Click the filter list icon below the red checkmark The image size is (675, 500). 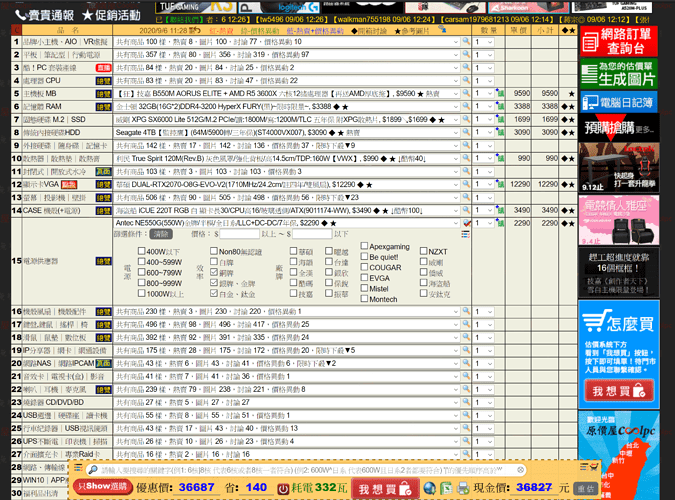coord(465,234)
